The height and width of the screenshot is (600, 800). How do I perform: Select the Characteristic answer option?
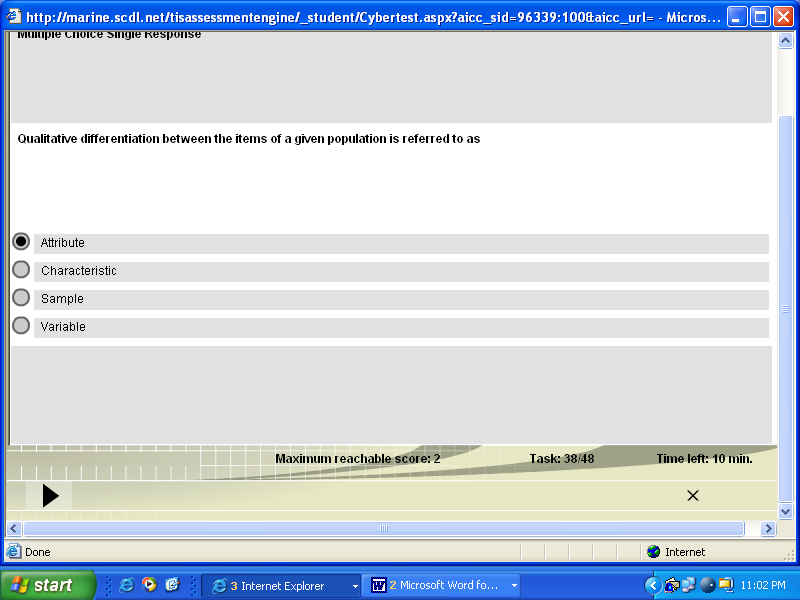21,268
